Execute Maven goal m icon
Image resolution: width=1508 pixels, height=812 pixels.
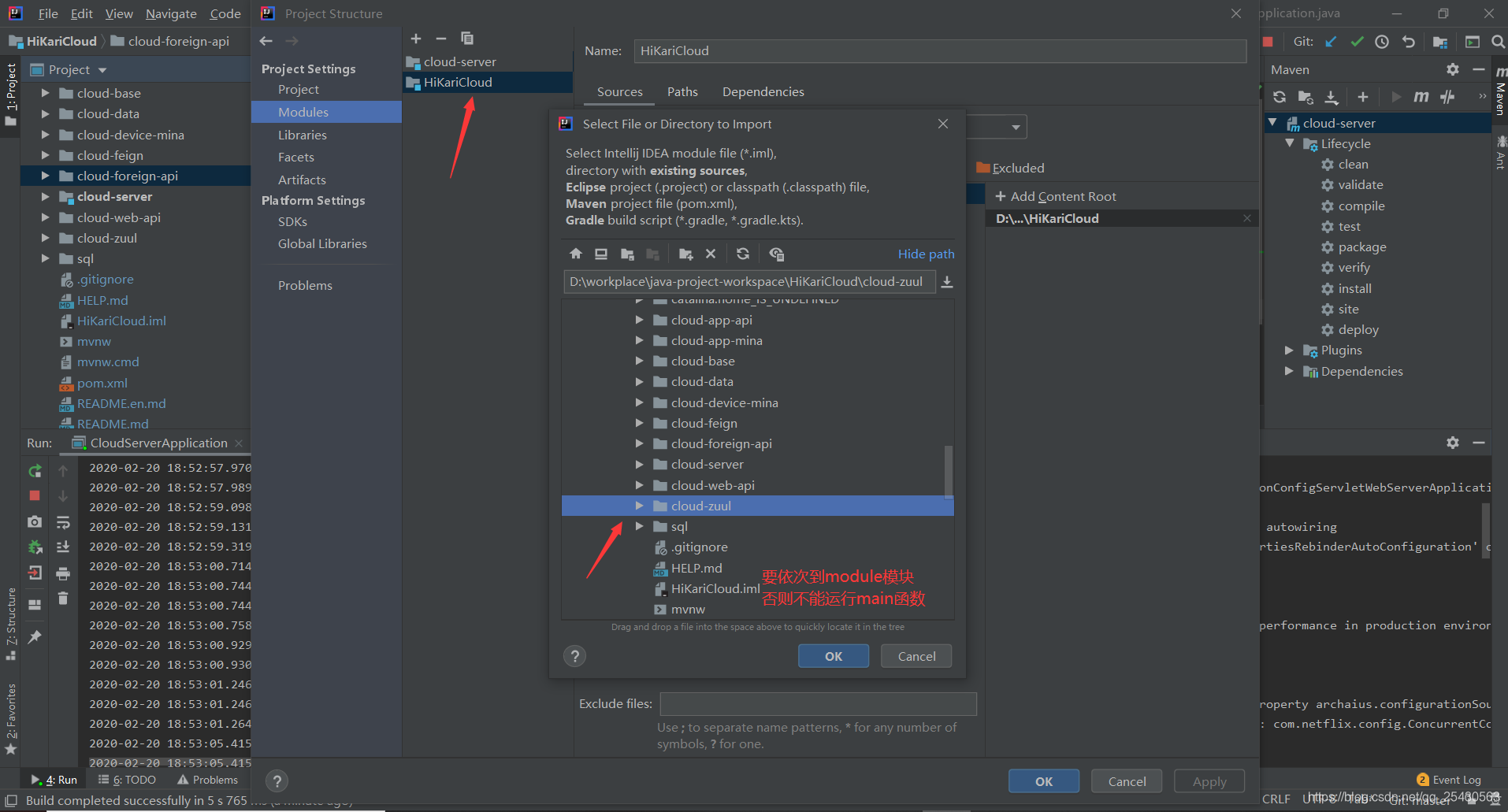(1421, 97)
